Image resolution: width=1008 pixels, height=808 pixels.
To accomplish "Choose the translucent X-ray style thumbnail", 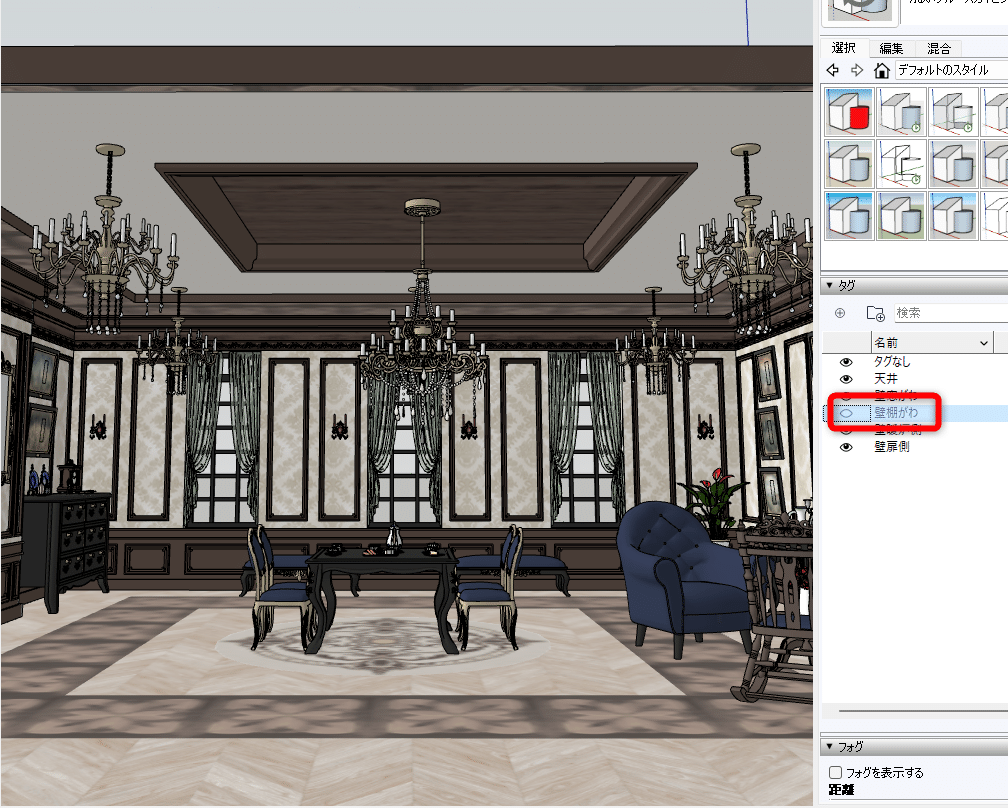I will [953, 112].
